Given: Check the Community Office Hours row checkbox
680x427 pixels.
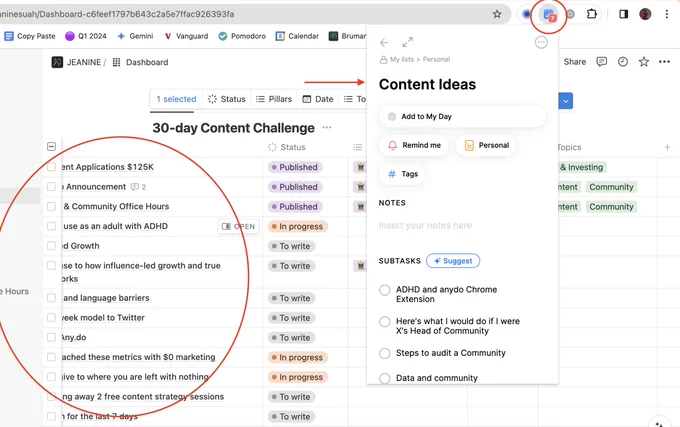Looking at the screenshot, I should pyautogui.click(x=51, y=206).
